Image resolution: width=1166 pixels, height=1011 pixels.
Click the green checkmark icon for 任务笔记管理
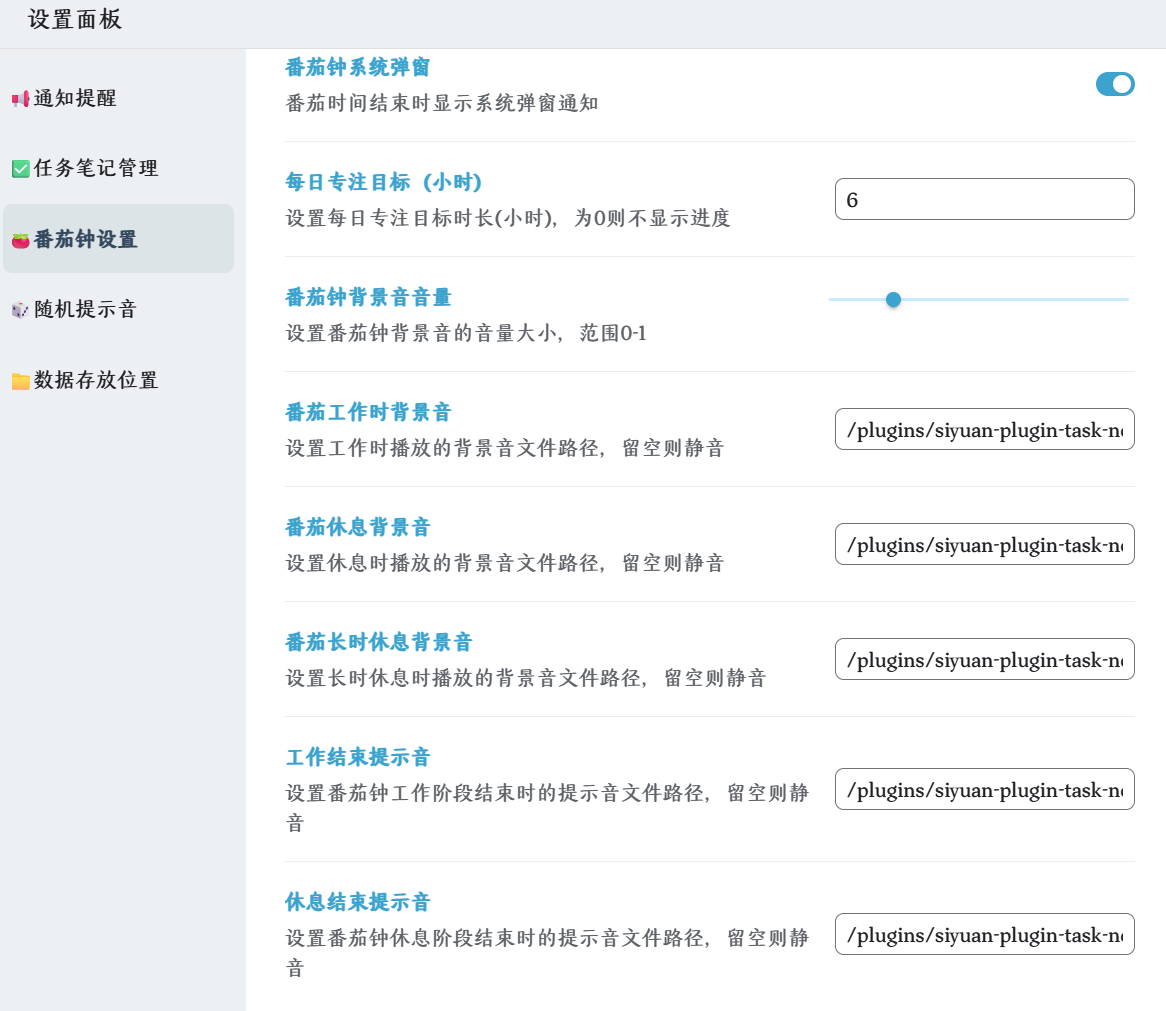click(x=20, y=169)
